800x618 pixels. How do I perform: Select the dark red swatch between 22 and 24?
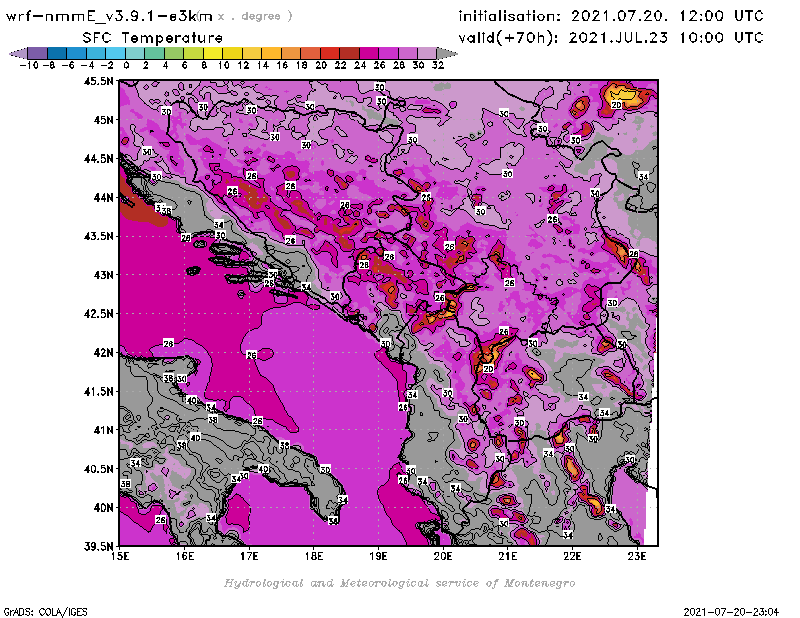pyautogui.click(x=349, y=53)
